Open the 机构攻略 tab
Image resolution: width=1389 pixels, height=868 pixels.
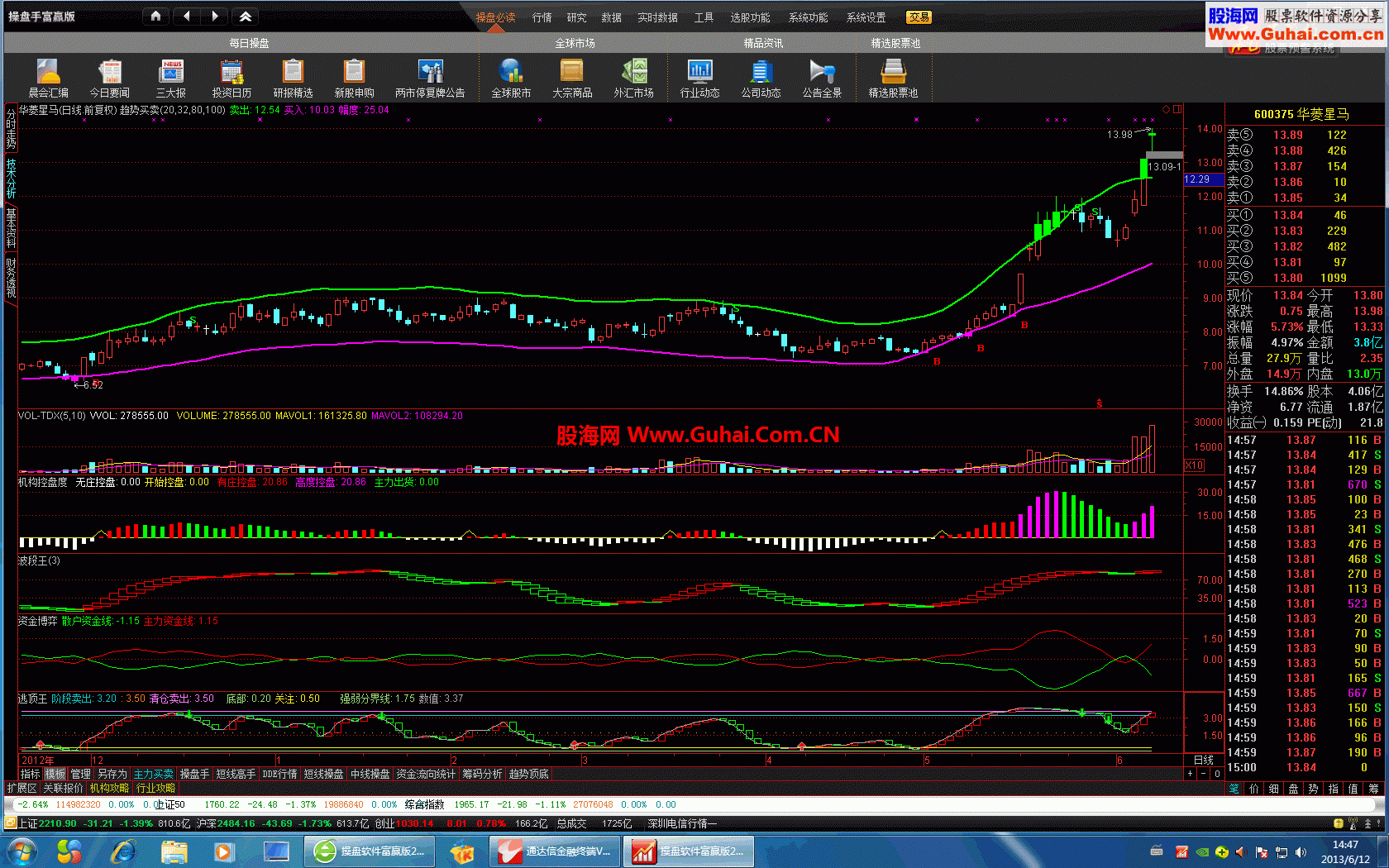click(x=109, y=788)
